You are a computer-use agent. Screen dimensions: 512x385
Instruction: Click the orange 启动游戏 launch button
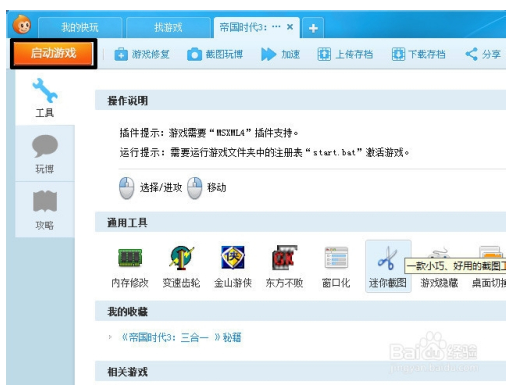53,53
